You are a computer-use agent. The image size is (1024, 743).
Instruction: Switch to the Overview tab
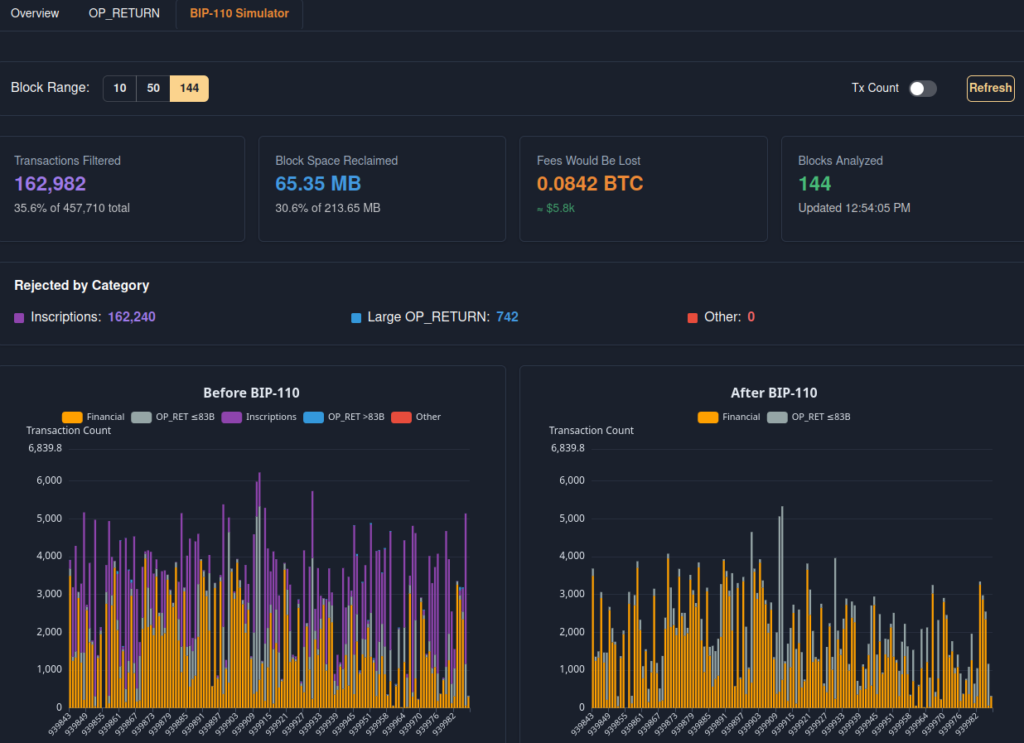pos(35,14)
